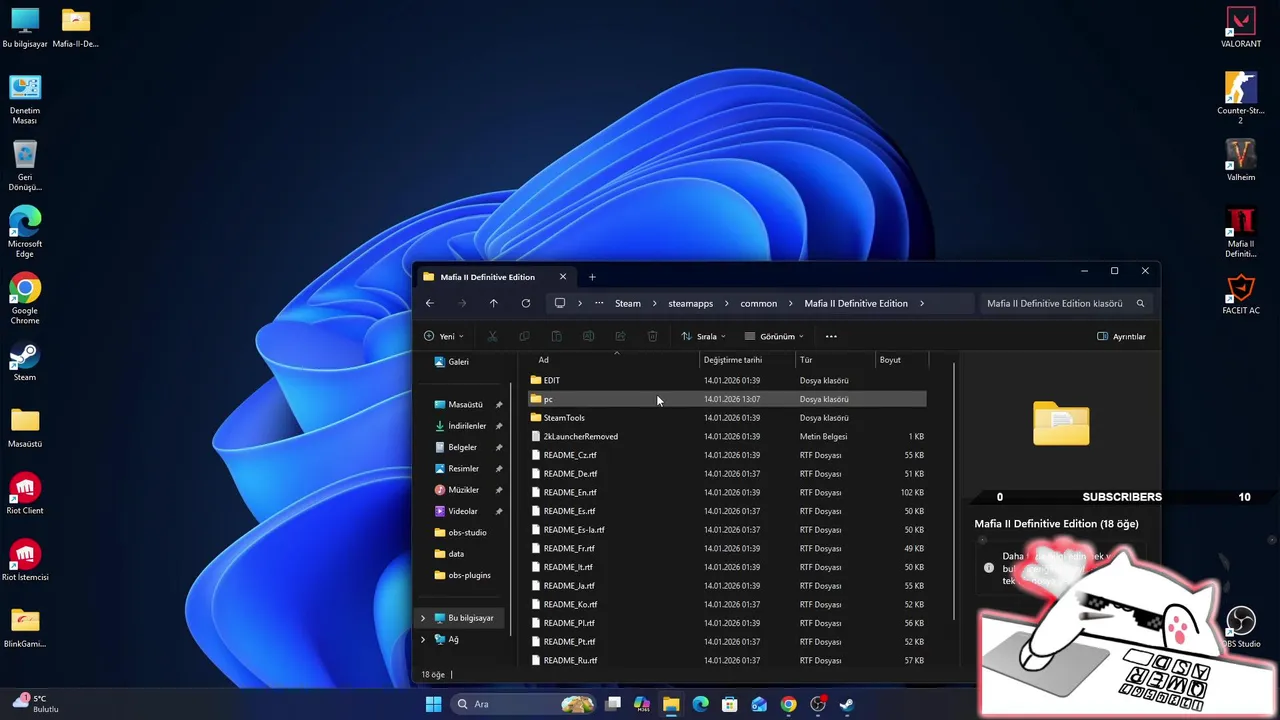The image size is (1280, 720).
Task: Click the Microsoft Store icon in taskbar
Action: [x=729, y=704]
